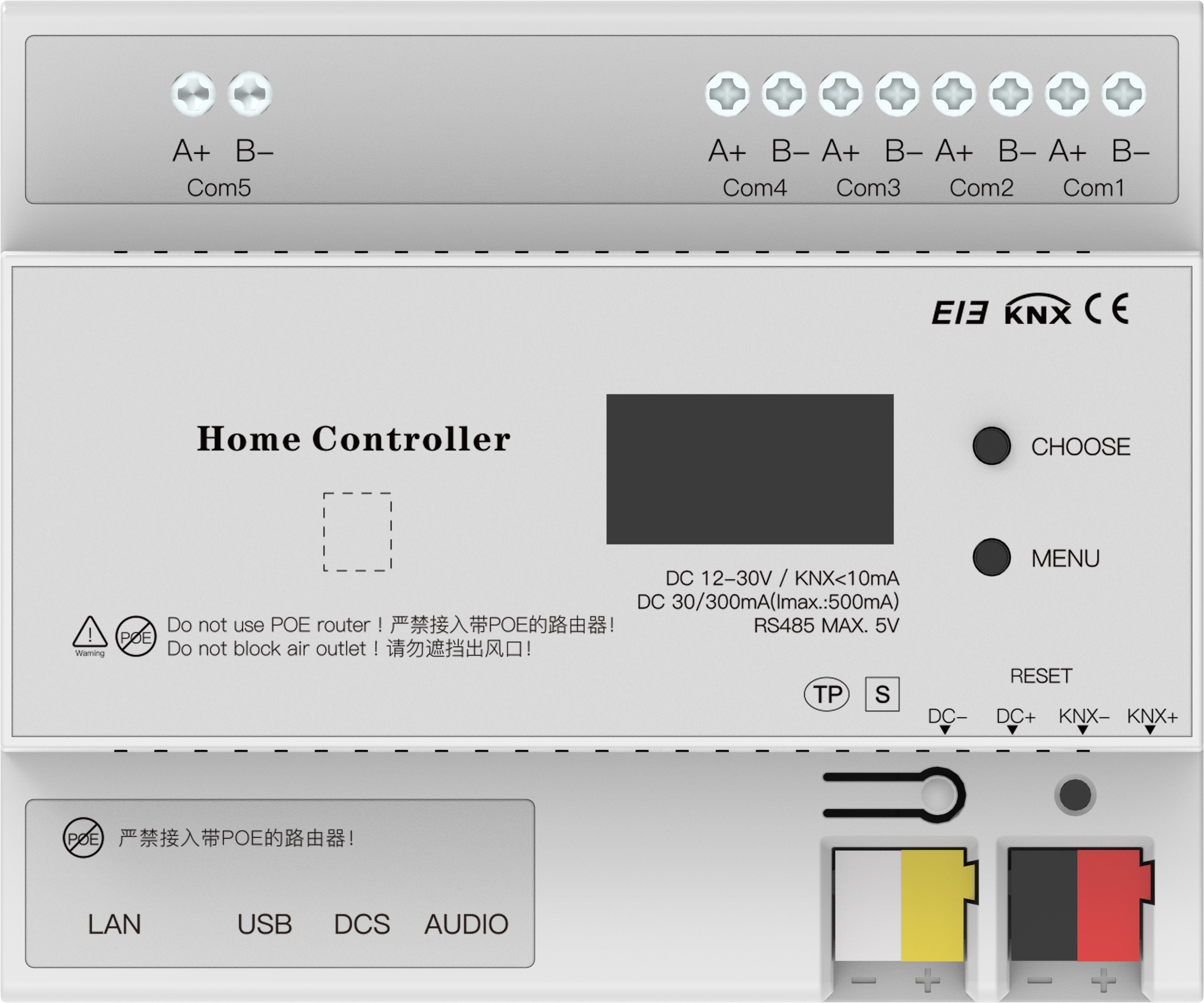1204x1003 pixels.
Task: Click the Com3 A+ screw terminal
Action: point(841,94)
